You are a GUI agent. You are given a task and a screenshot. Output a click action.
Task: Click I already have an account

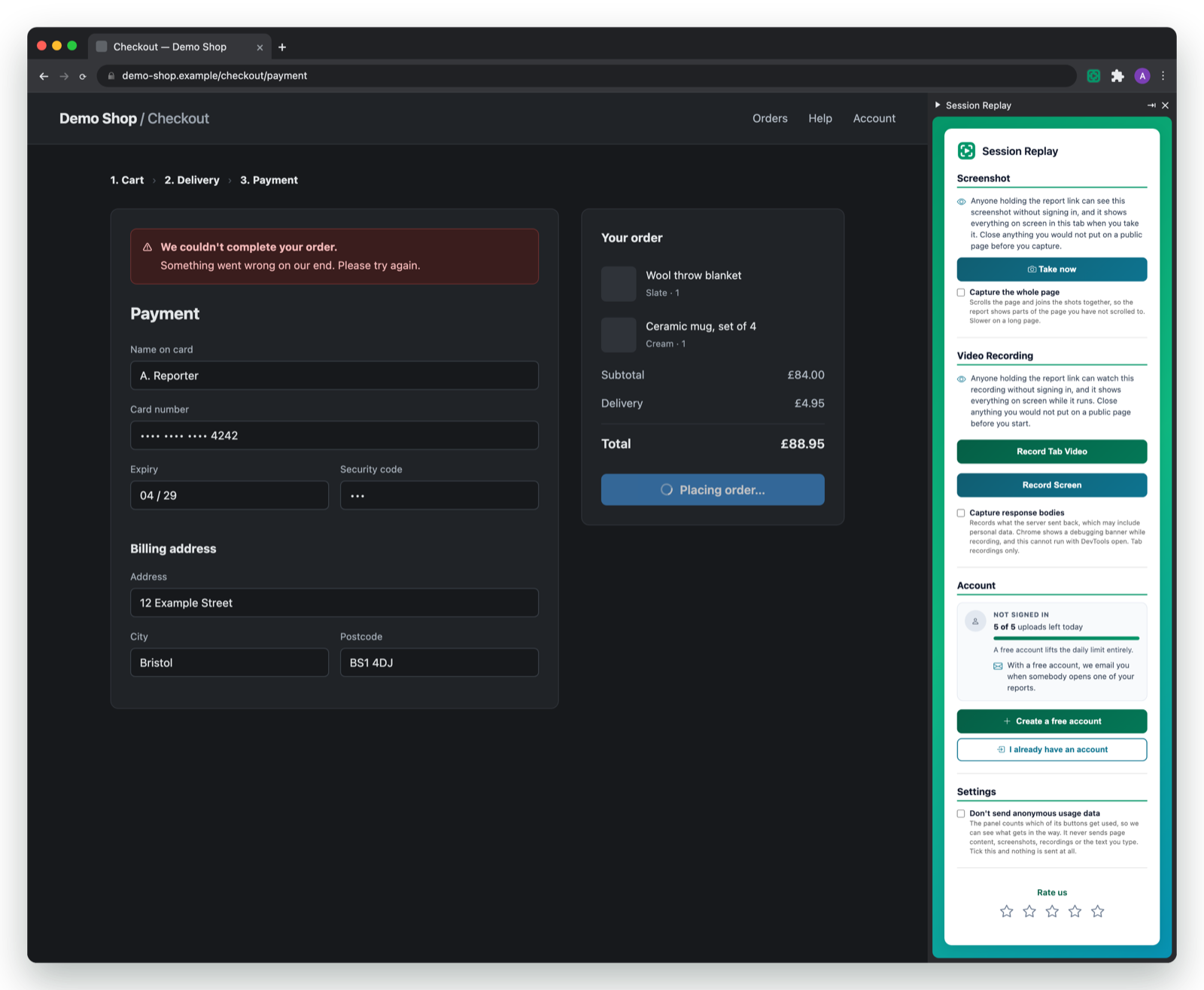point(1052,750)
